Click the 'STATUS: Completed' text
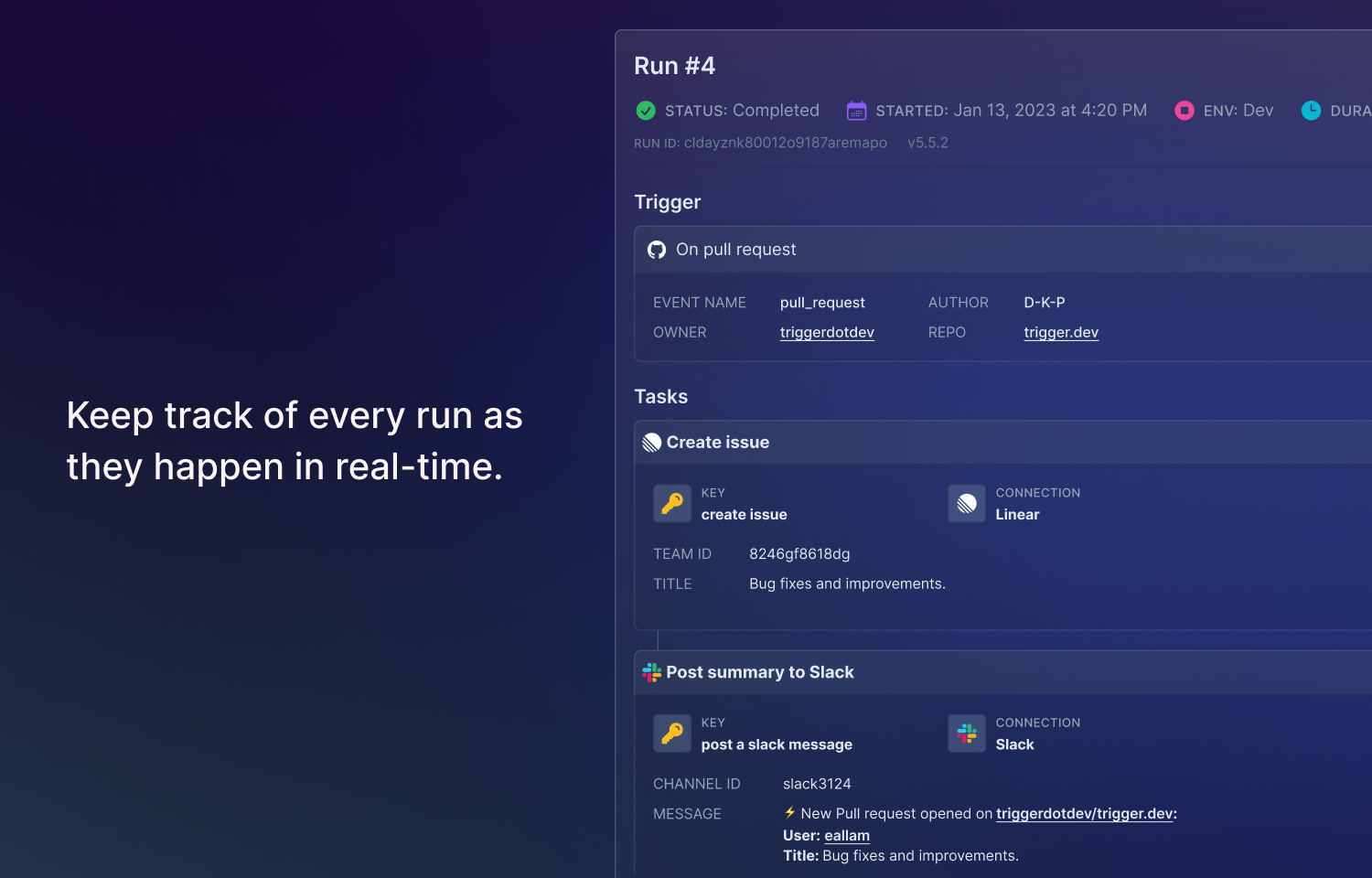 click(x=742, y=111)
